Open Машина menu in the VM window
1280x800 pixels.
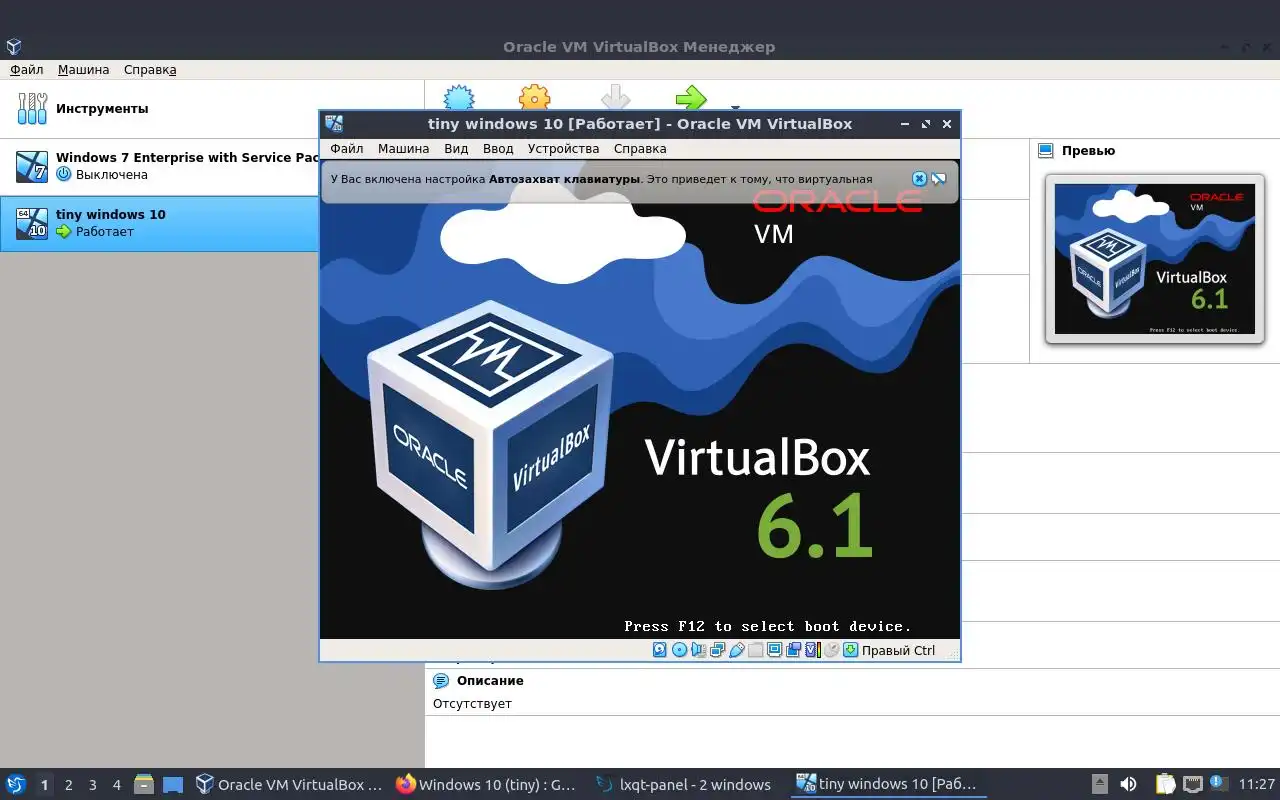(x=403, y=148)
